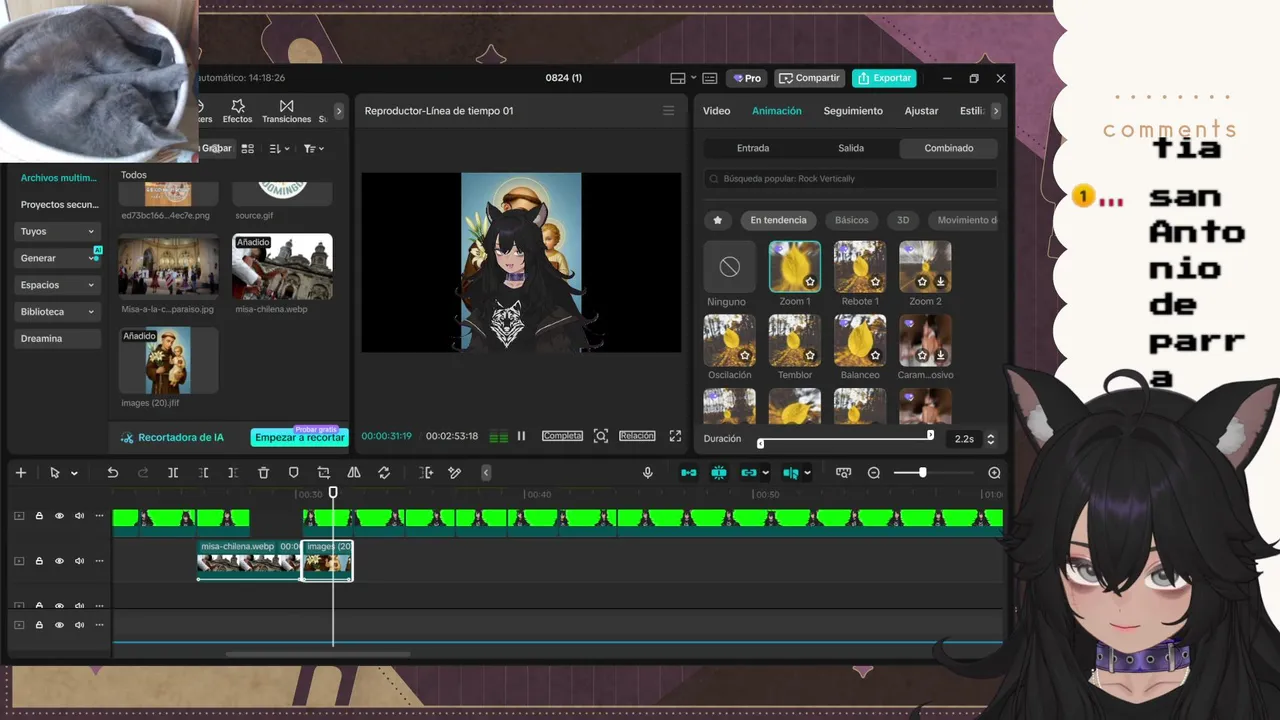The image size is (1280, 720).
Task: Click the Relación aspect ratio button
Action: [637, 436]
